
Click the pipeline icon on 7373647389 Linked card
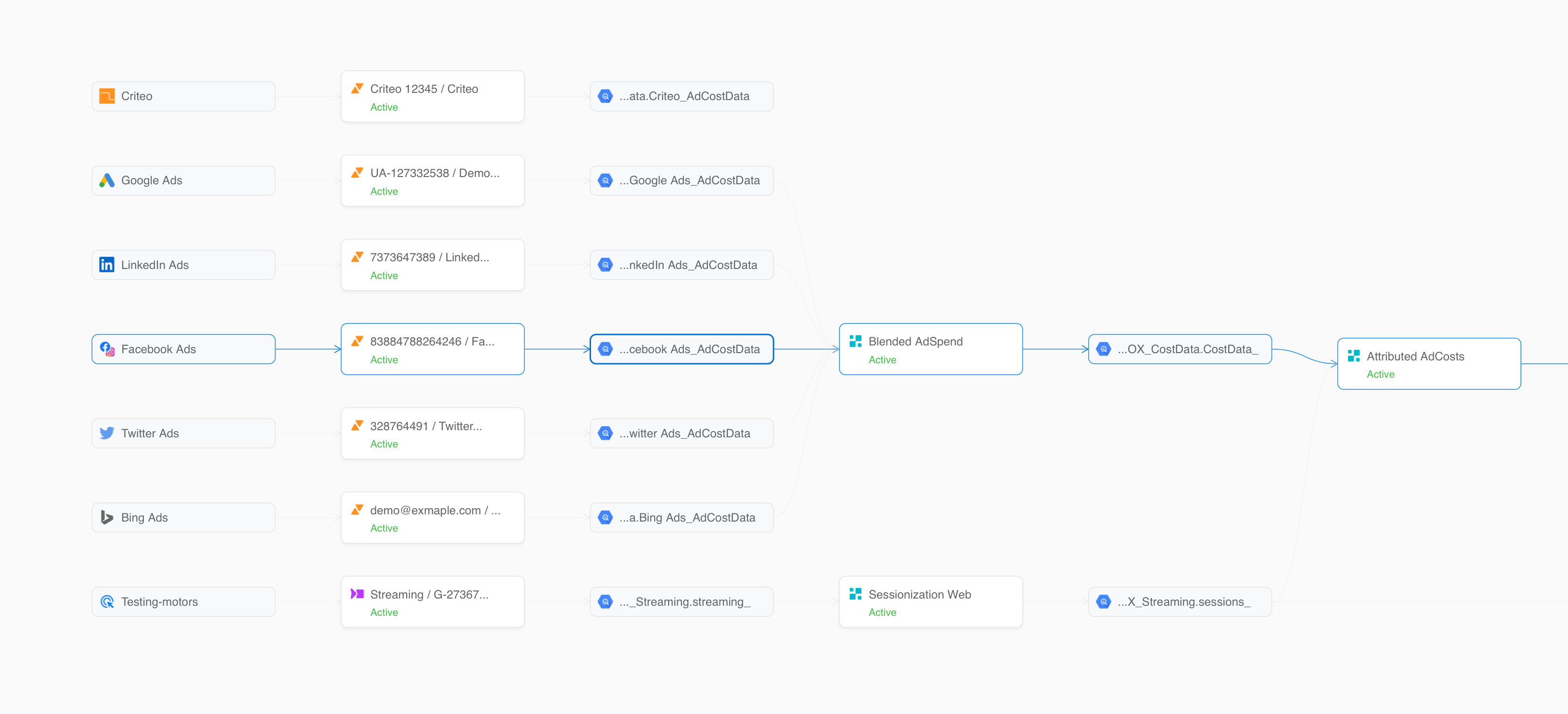tap(357, 257)
